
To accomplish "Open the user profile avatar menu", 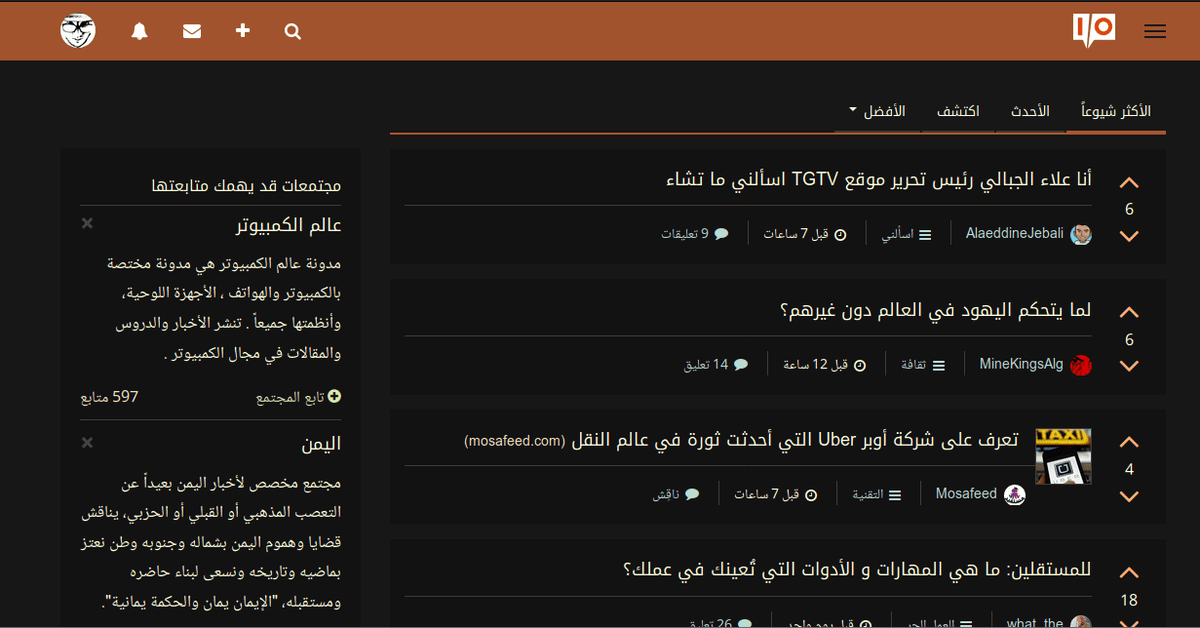I will (78, 31).
